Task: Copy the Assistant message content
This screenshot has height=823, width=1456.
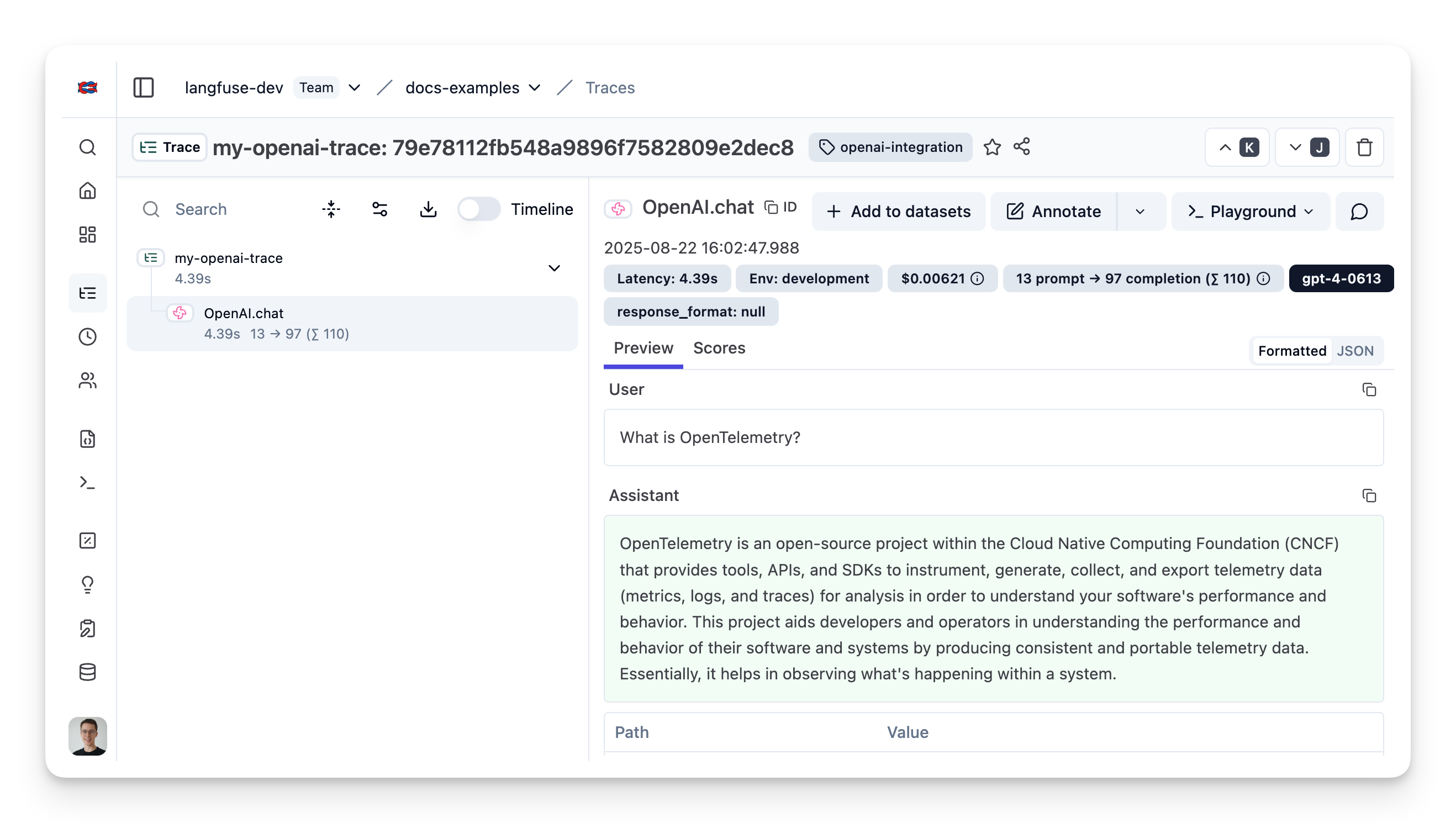Action: (1369, 495)
